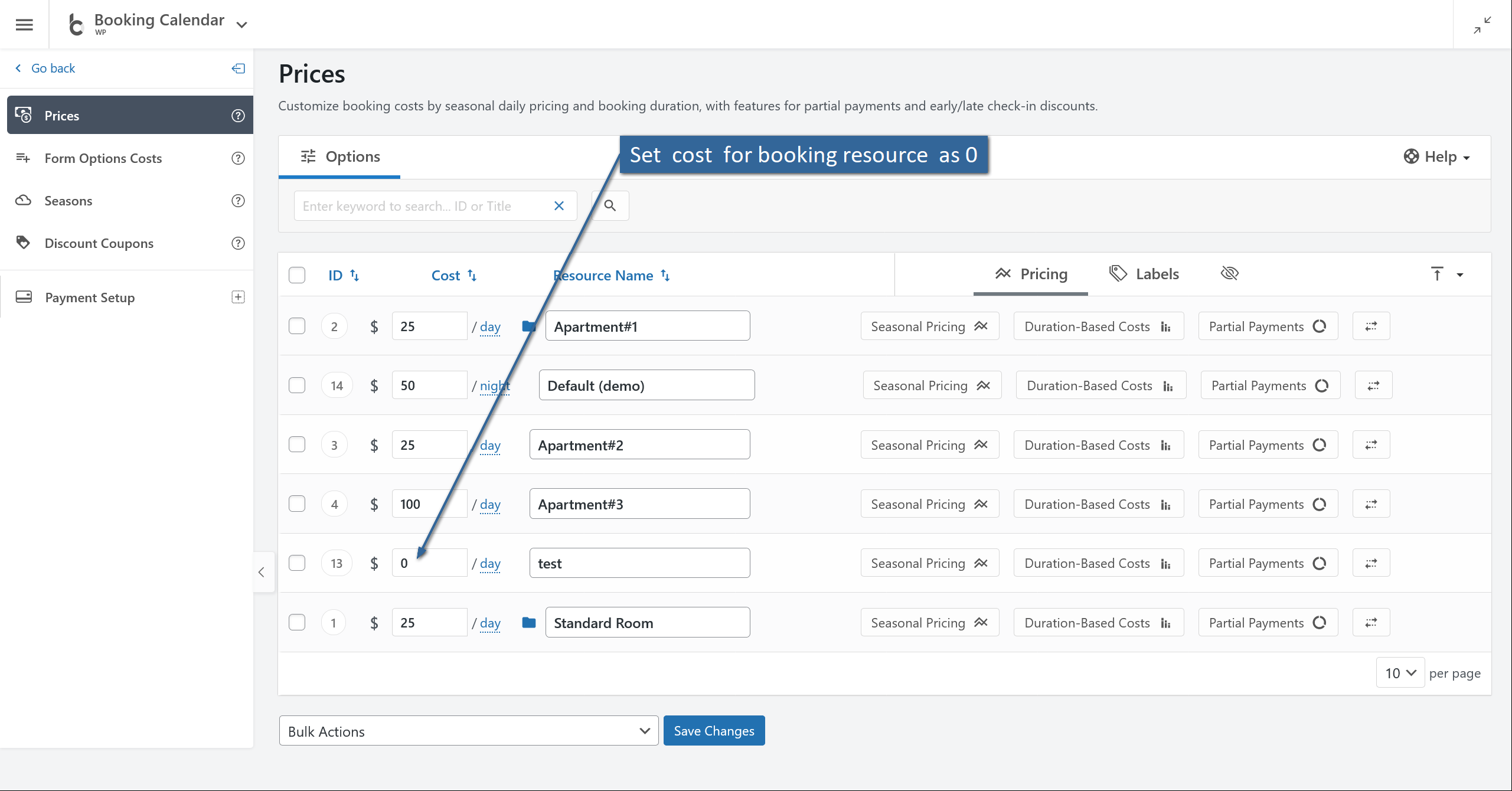
Task: Click the Booking Calendar logo icon
Action: pyautogui.click(x=76, y=24)
